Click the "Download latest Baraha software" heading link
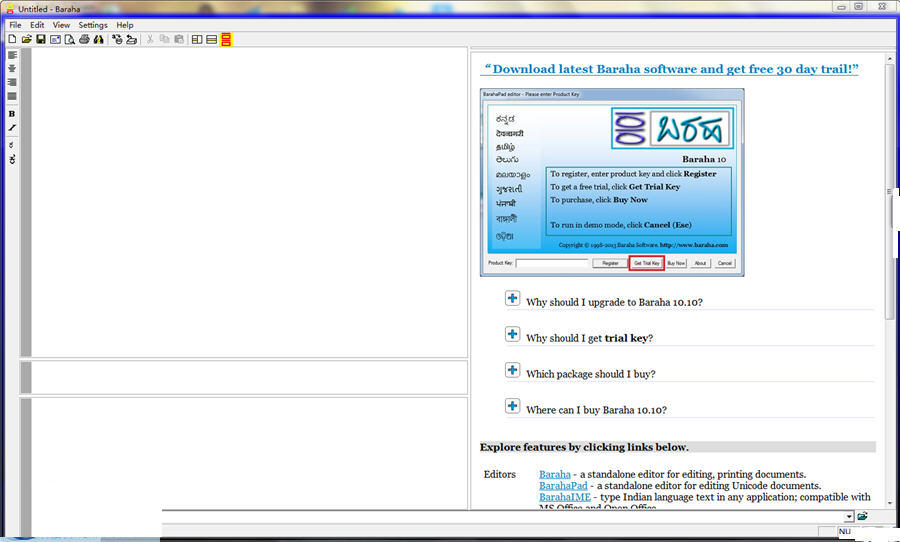The height and width of the screenshot is (542, 900). [670, 70]
